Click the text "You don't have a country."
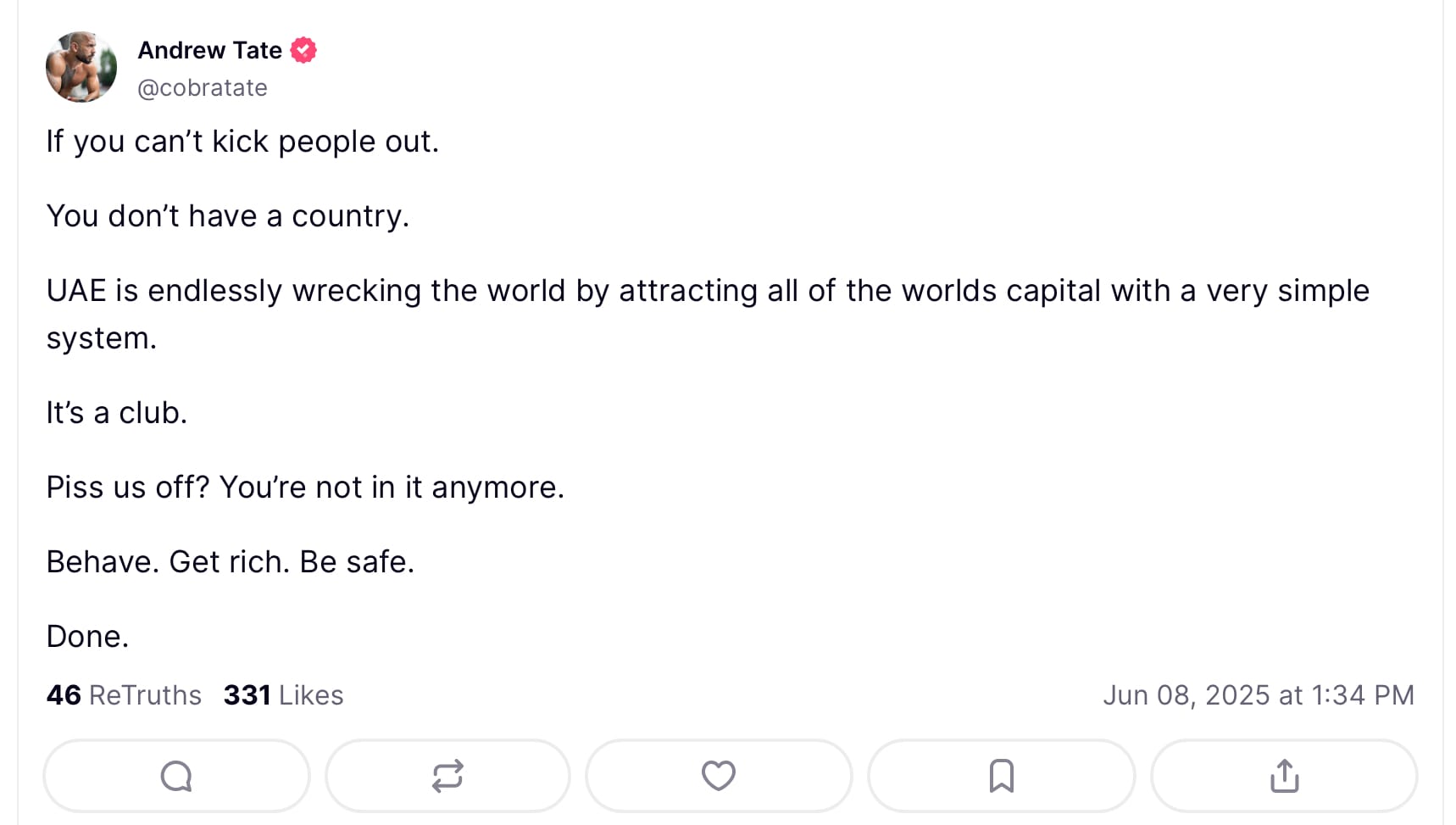 (x=227, y=216)
